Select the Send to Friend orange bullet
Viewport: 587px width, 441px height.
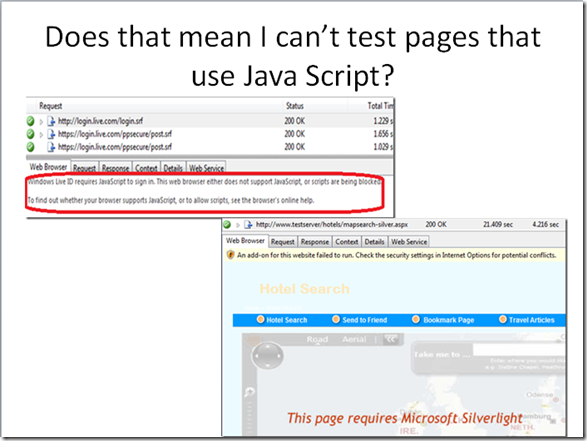point(336,319)
